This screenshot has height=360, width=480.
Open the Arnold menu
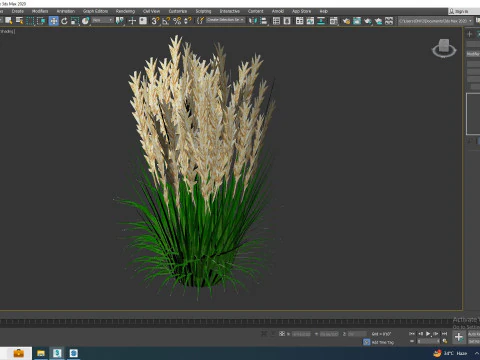point(278,11)
